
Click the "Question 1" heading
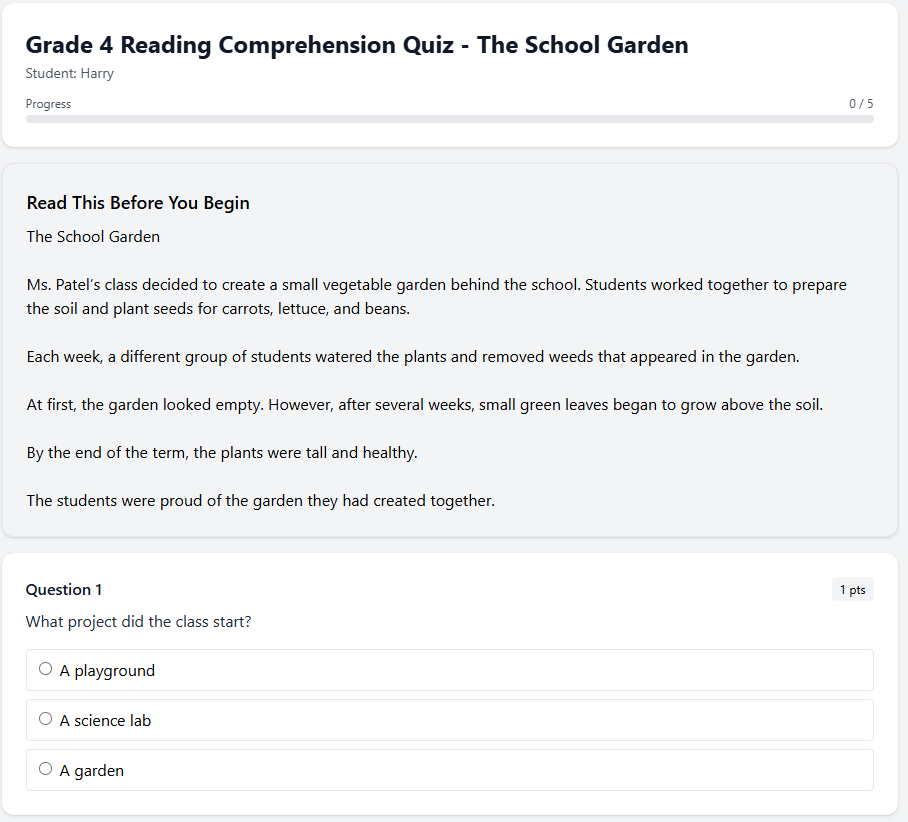(x=63, y=589)
